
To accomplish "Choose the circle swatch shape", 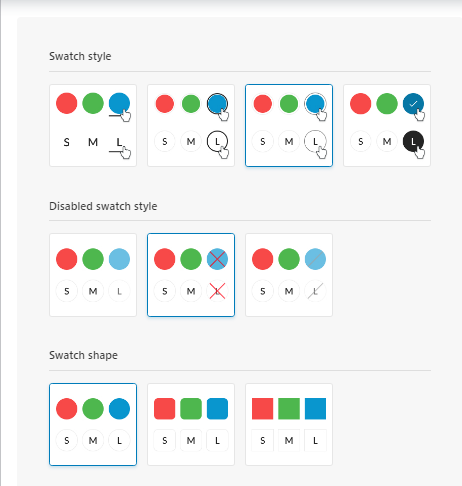I will tap(93, 424).
